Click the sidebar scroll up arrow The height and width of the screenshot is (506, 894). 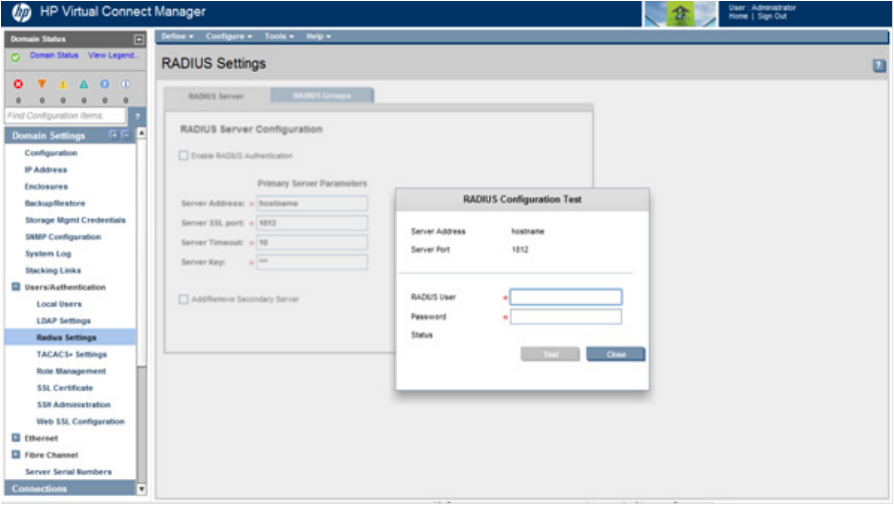pyautogui.click(x=141, y=132)
